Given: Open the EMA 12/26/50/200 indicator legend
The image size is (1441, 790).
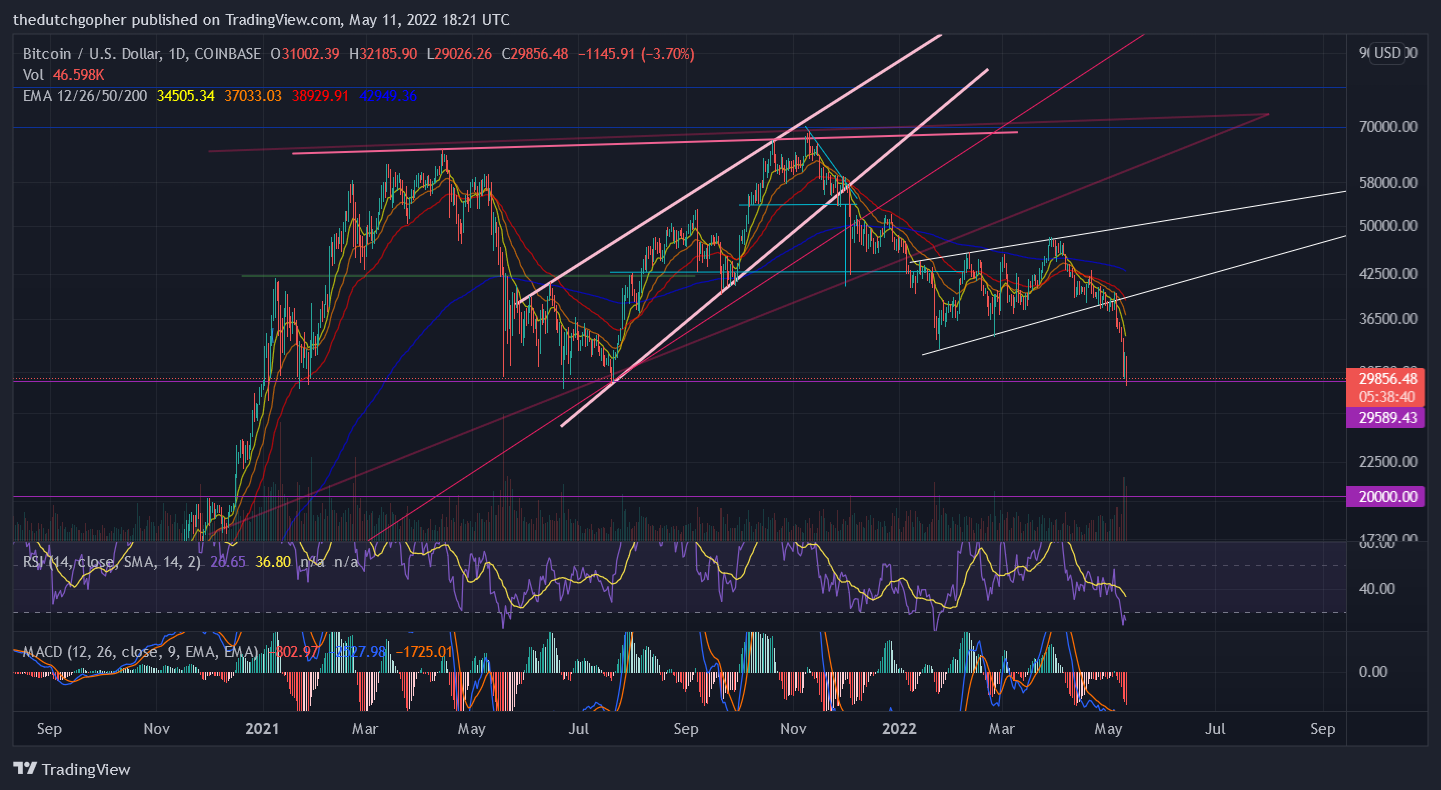Looking at the screenshot, I should click(x=87, y=96).
